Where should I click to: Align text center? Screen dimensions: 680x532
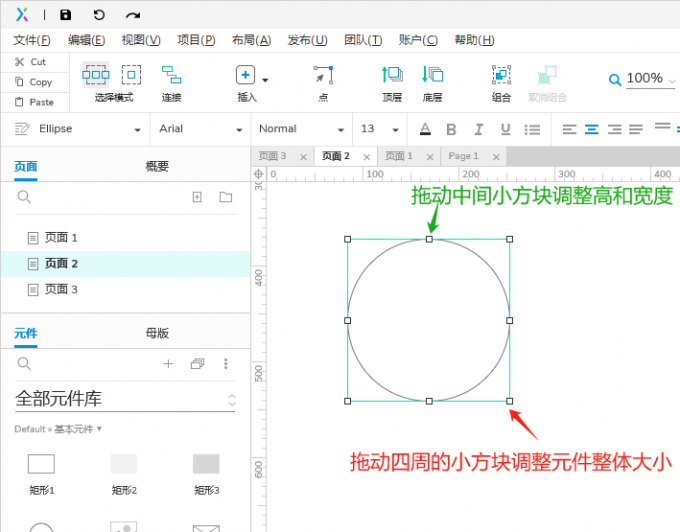[x=592, y=129]
